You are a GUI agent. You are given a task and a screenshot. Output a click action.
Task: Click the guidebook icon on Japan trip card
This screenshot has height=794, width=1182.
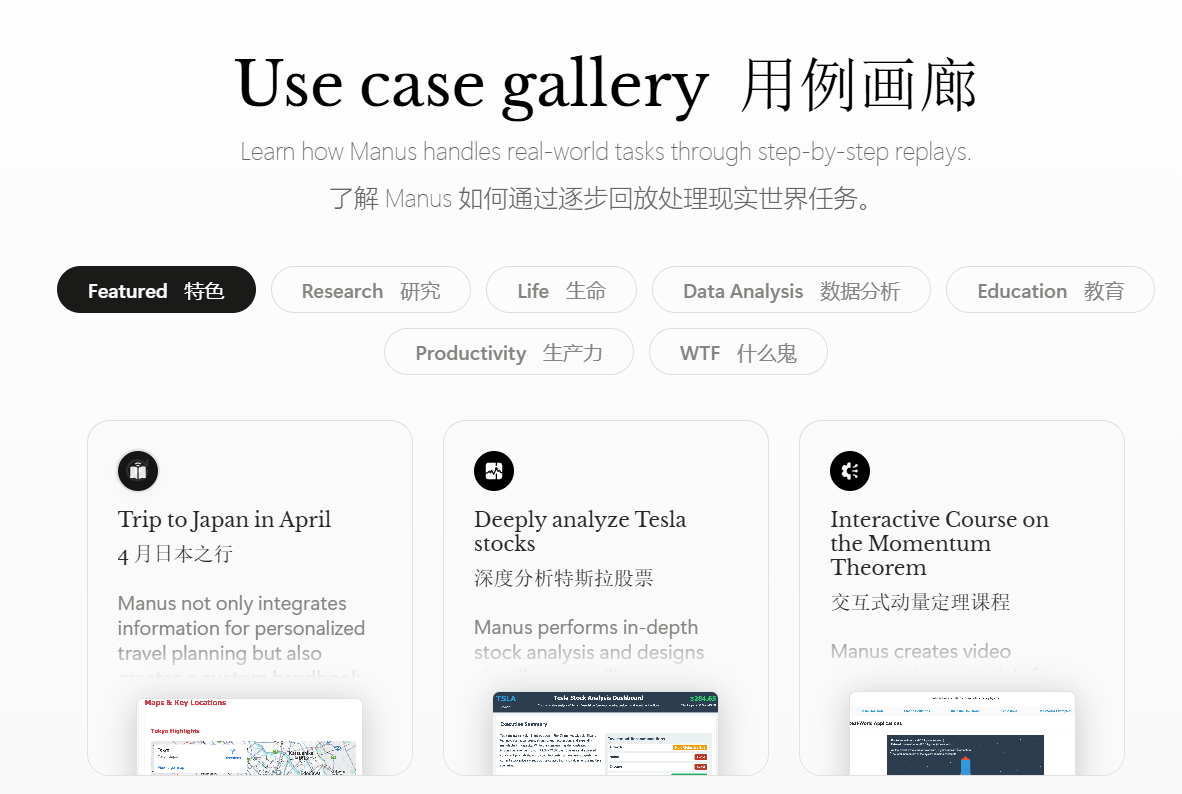click(138, 471)
